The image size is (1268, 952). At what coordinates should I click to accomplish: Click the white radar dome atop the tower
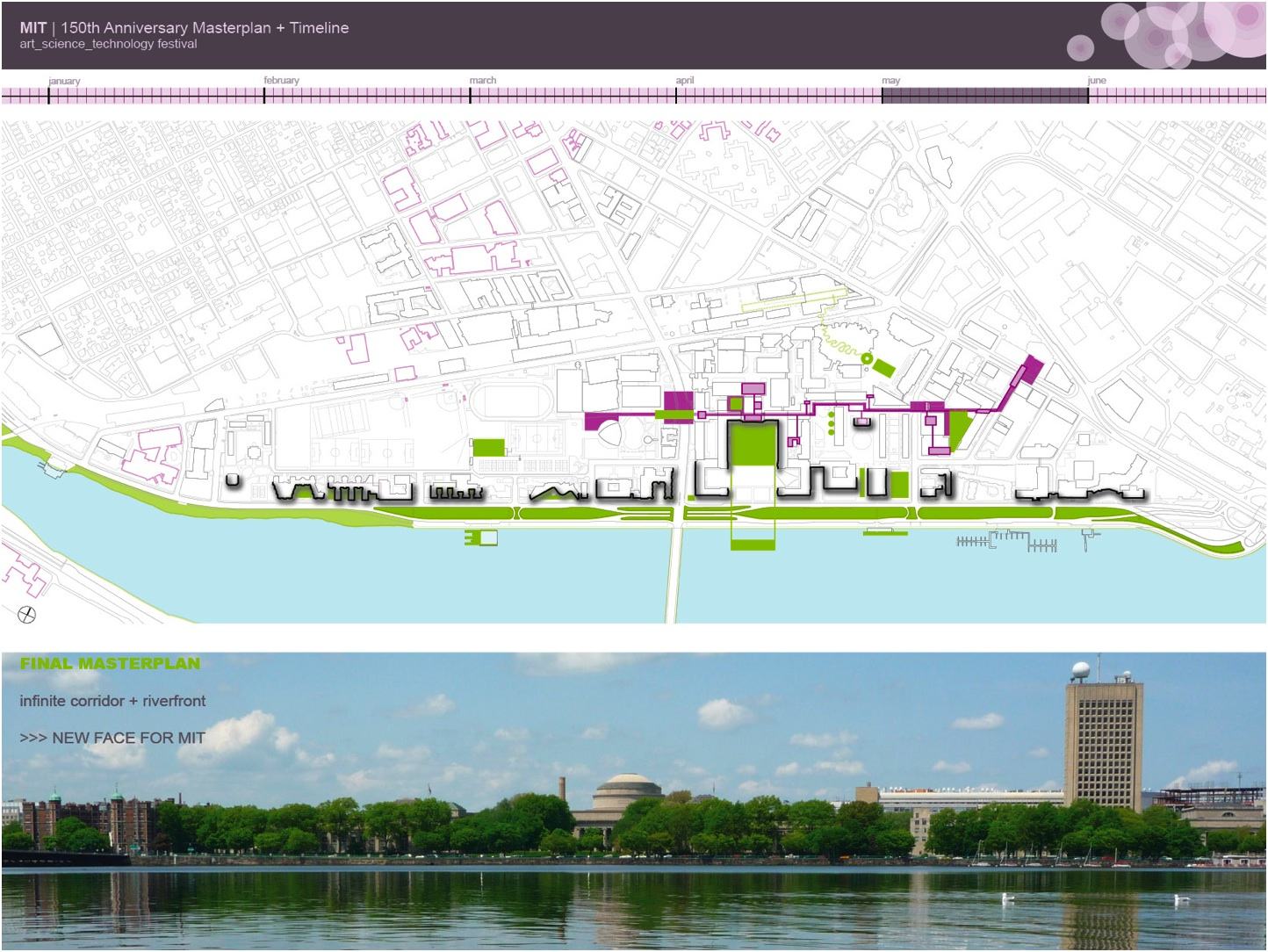click(1082, 669)
